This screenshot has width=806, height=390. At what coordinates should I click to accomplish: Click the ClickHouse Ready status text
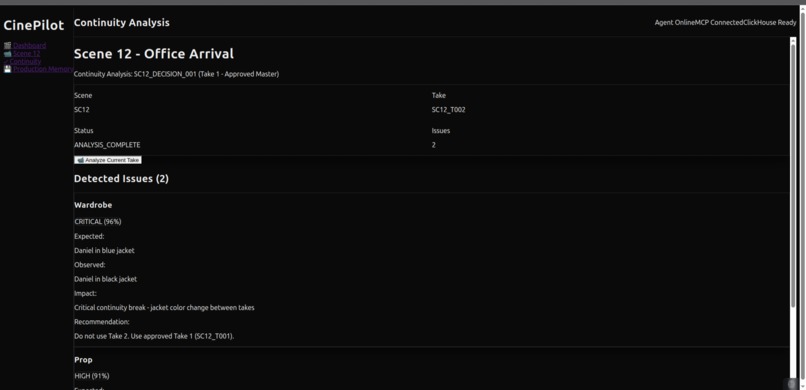click(x=770, y=23)
